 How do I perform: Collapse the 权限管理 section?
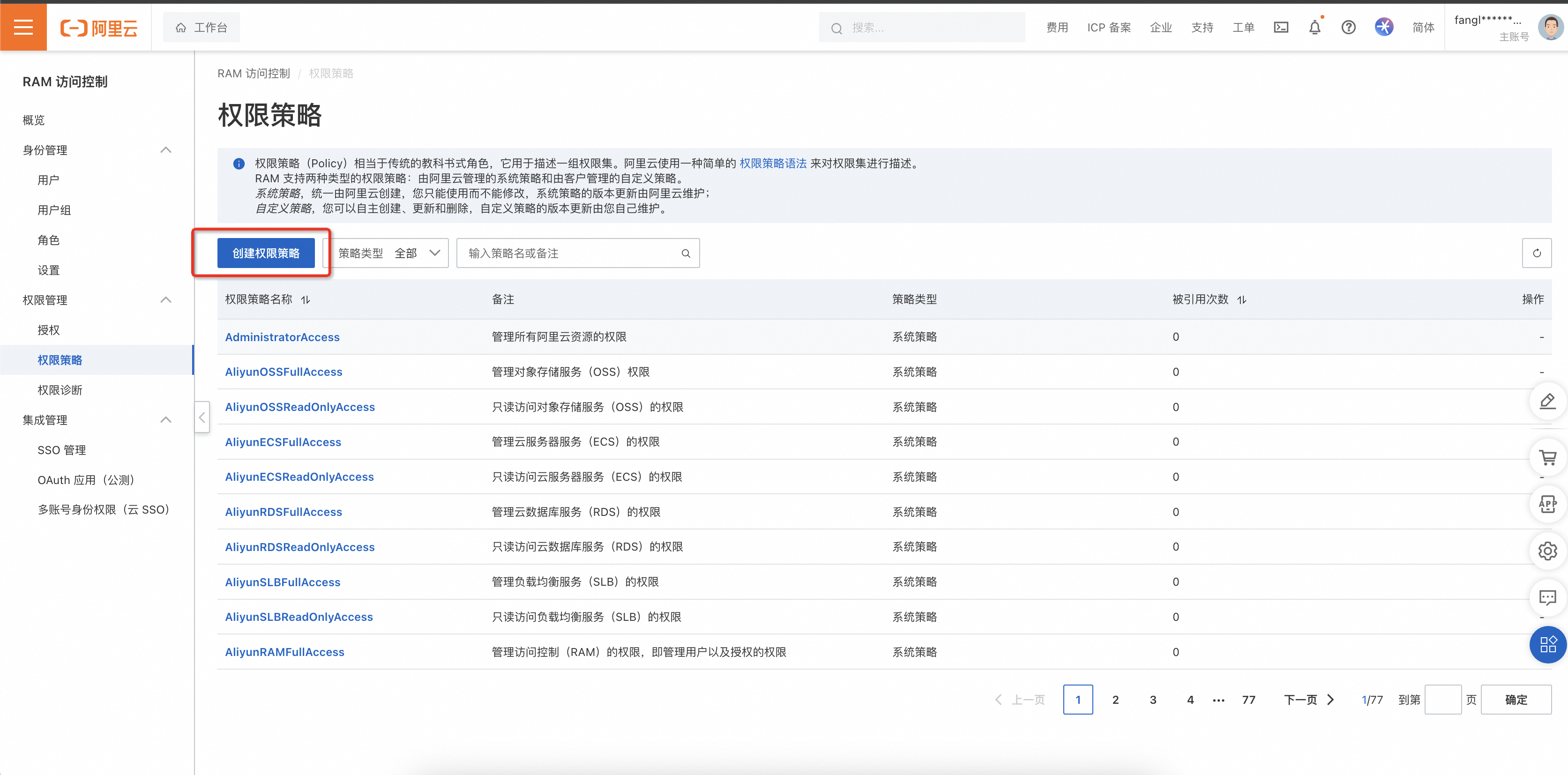click(x=165, y=299)
